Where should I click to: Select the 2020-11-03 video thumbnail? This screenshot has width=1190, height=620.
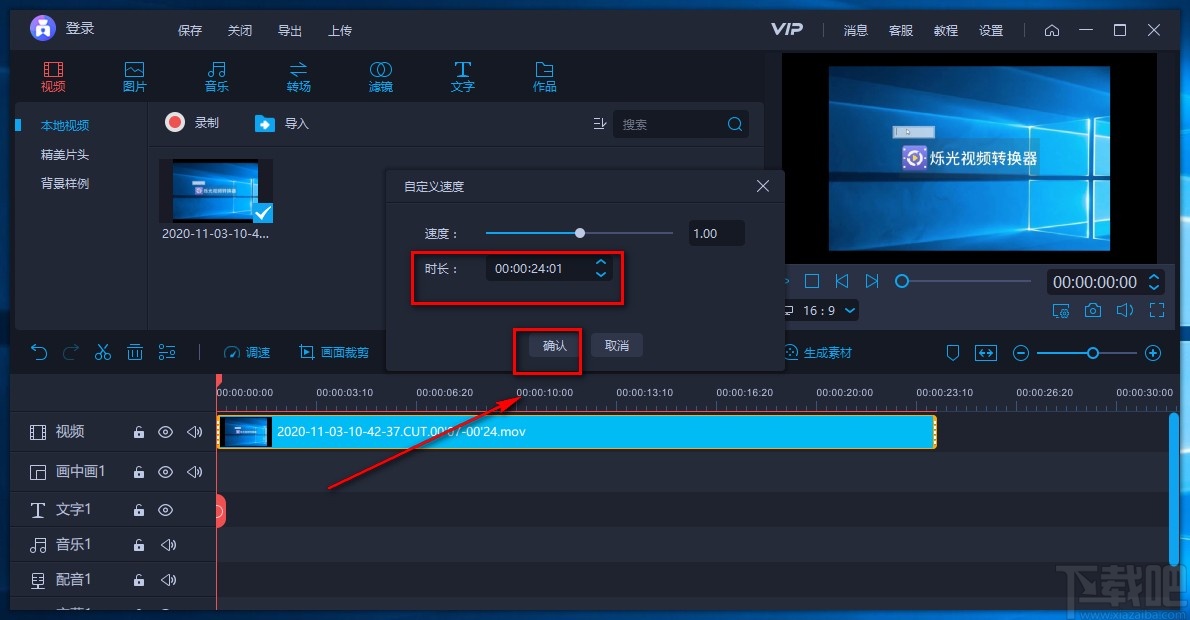click(x=215, y=190)
